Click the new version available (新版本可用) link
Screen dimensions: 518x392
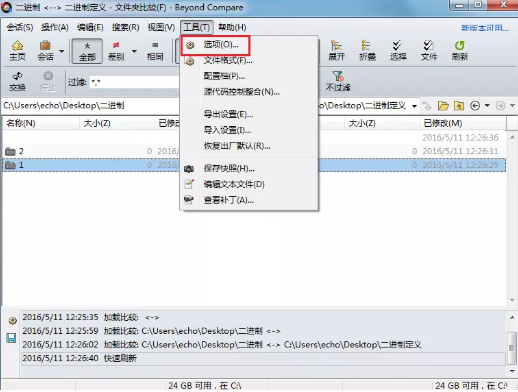click(485, 28)
